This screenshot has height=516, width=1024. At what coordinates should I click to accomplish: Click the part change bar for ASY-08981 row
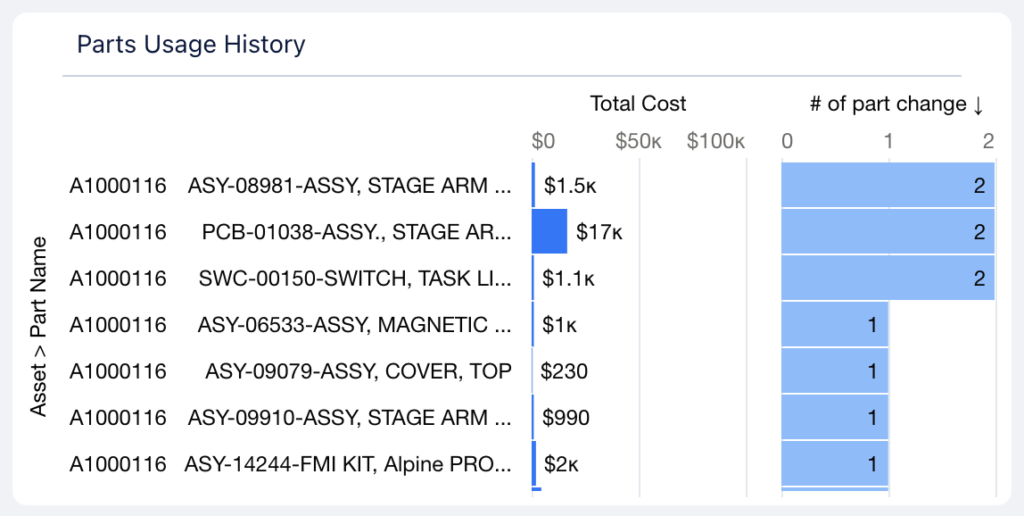[887, 186]
